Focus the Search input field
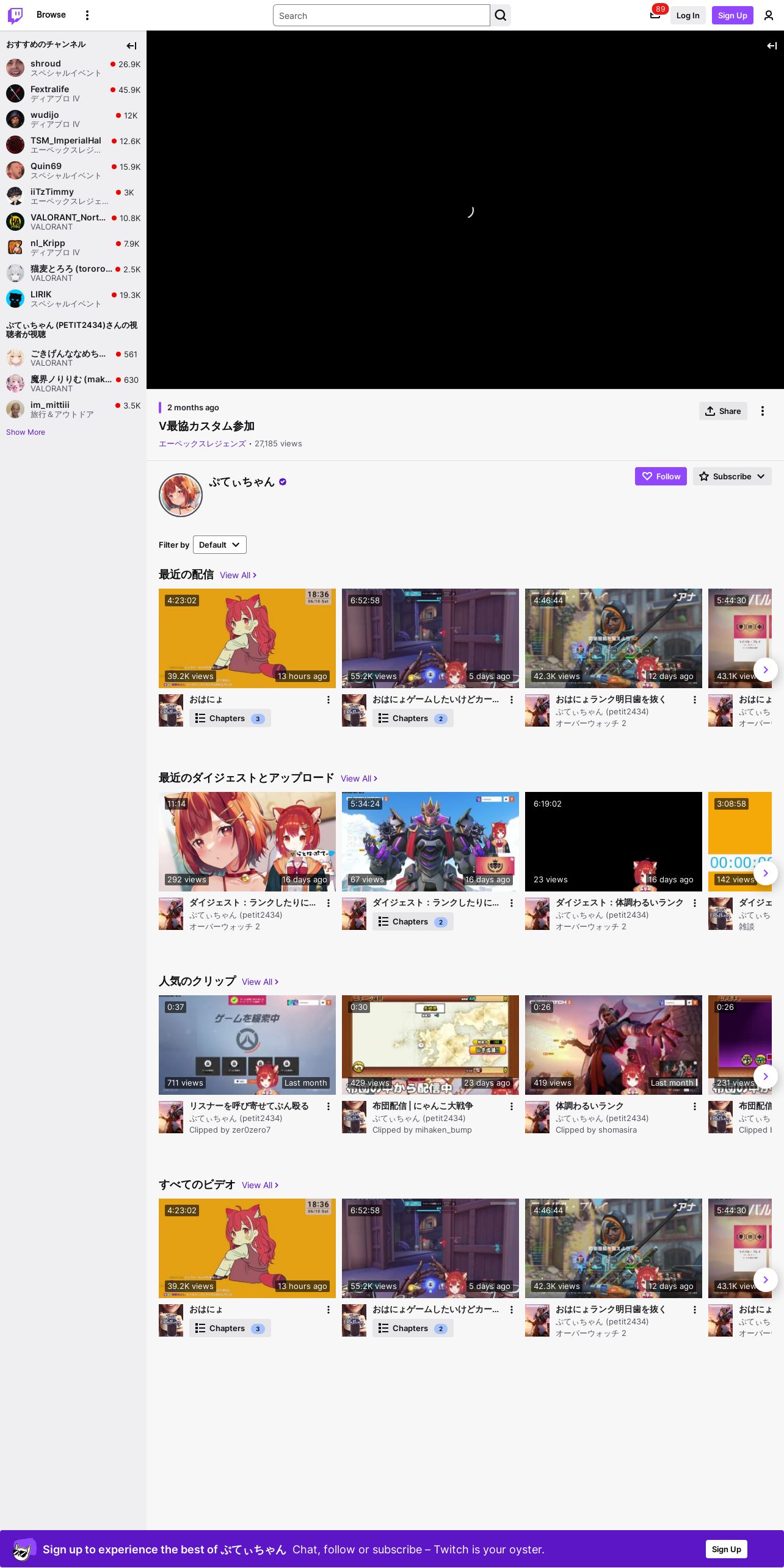Image resolution: width=784 pixels, height=1568 pixels. [x=382, y=15]
